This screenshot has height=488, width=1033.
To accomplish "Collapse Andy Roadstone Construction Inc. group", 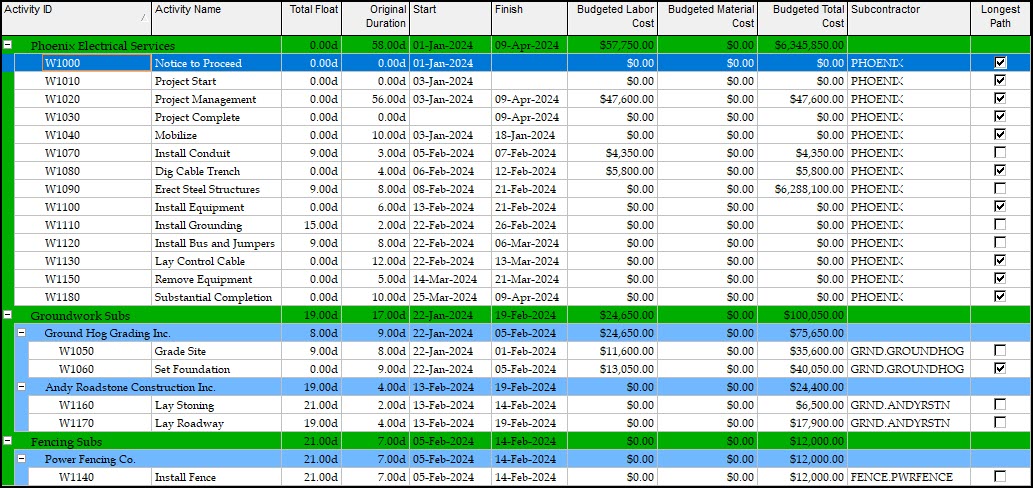I will [22, 387].
